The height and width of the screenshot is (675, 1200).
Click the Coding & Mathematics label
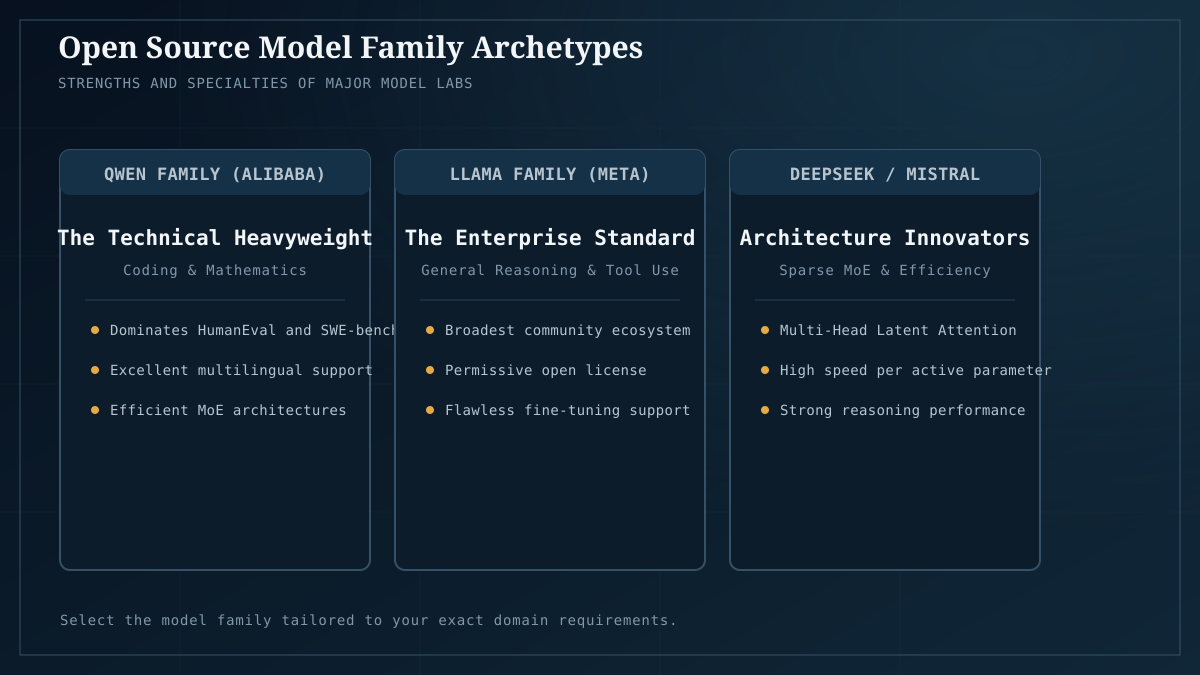(215, 270)
